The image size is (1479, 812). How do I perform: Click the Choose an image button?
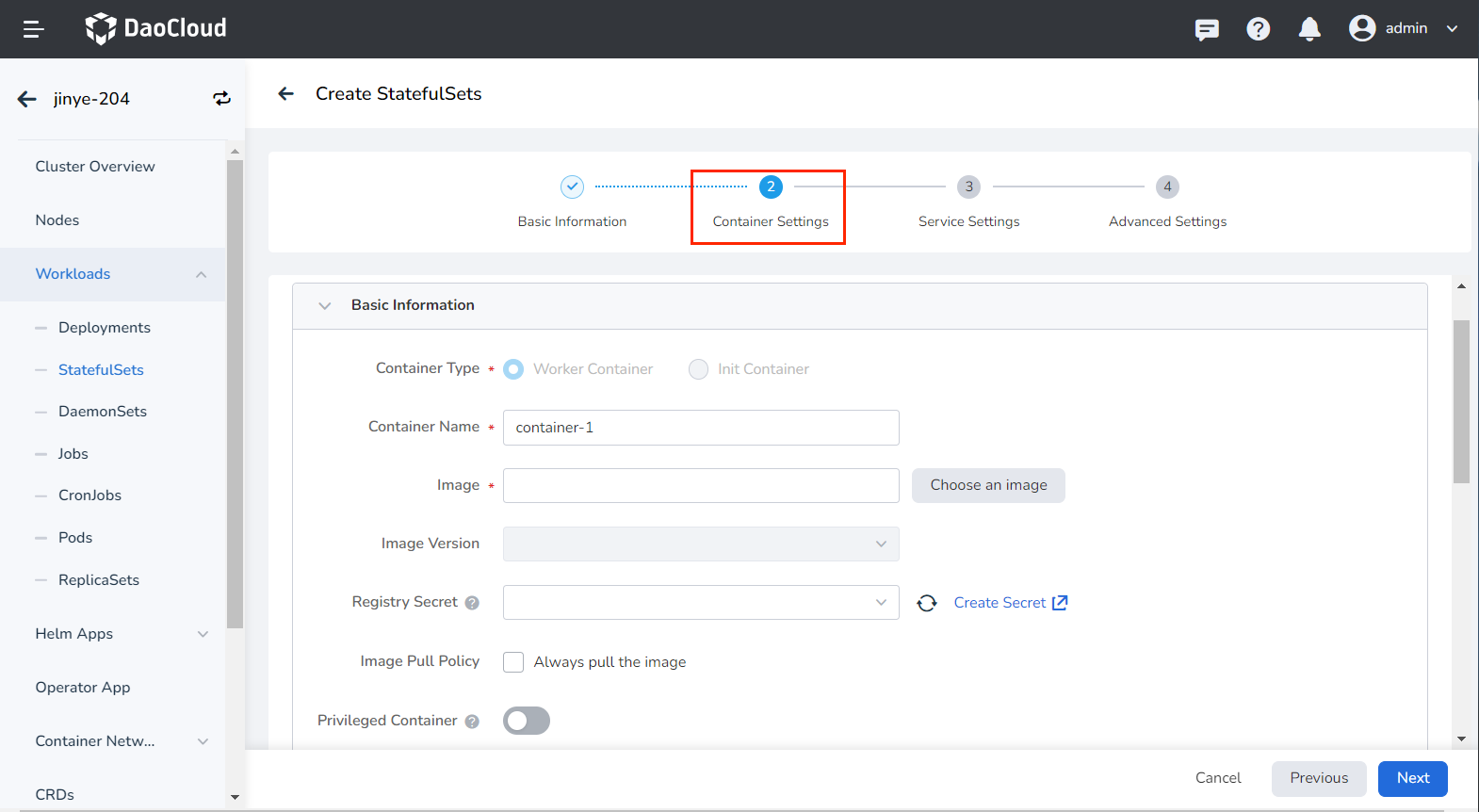[x=988, y=485]
